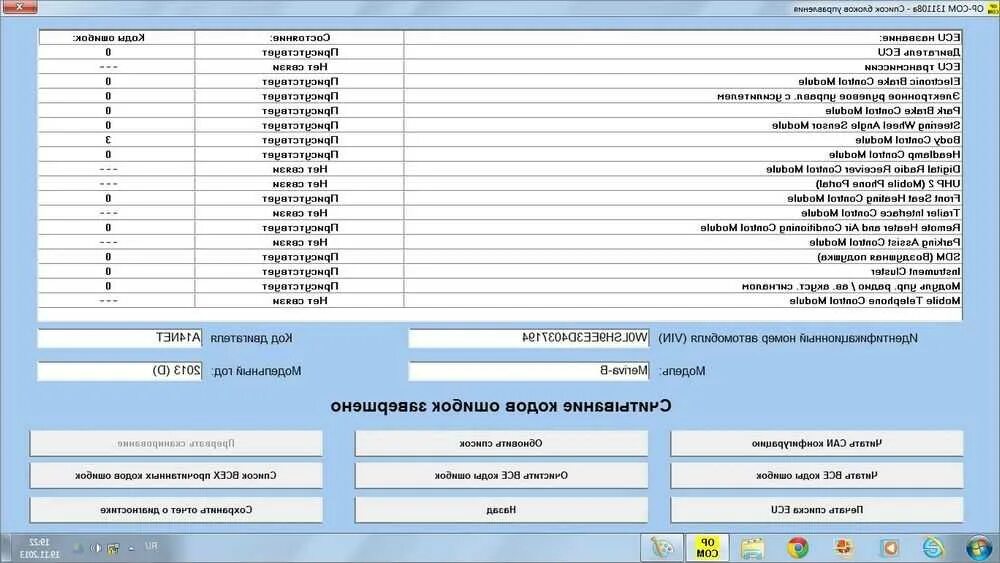The width and height of the screenshot is (1000, 563).
Task: Open the taskbar icon between Chrome and media player
Action: [843, 548]
